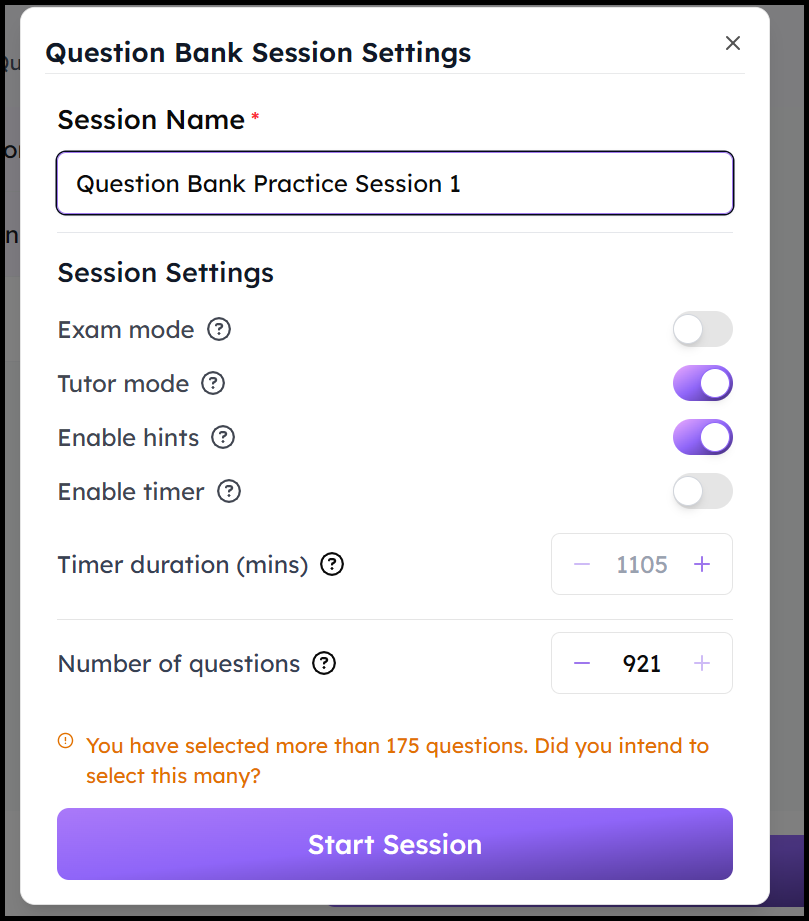
Task: Increase the number of questions
Action: (x=702, y=663)
